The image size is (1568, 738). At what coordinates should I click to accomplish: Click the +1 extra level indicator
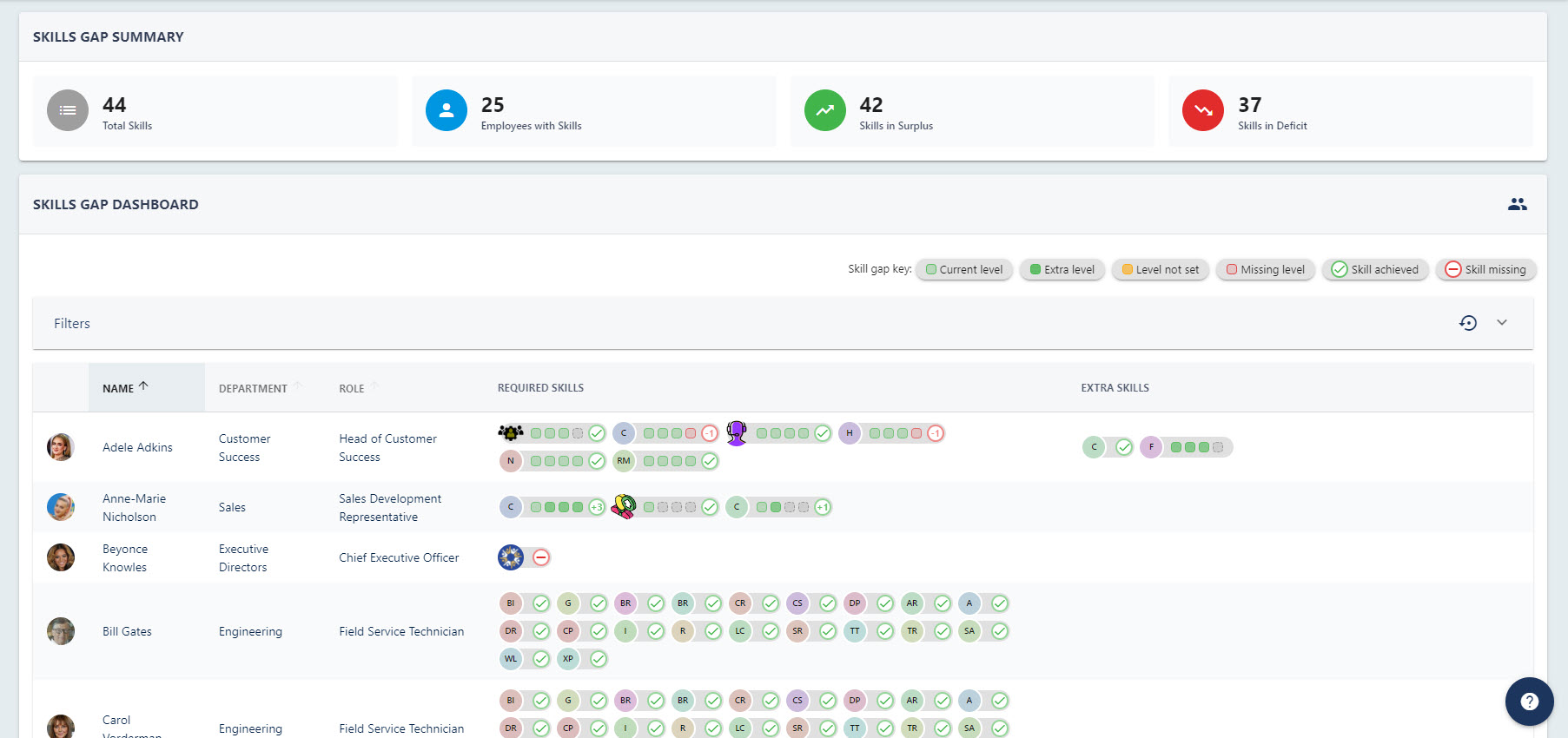(823, 507)
